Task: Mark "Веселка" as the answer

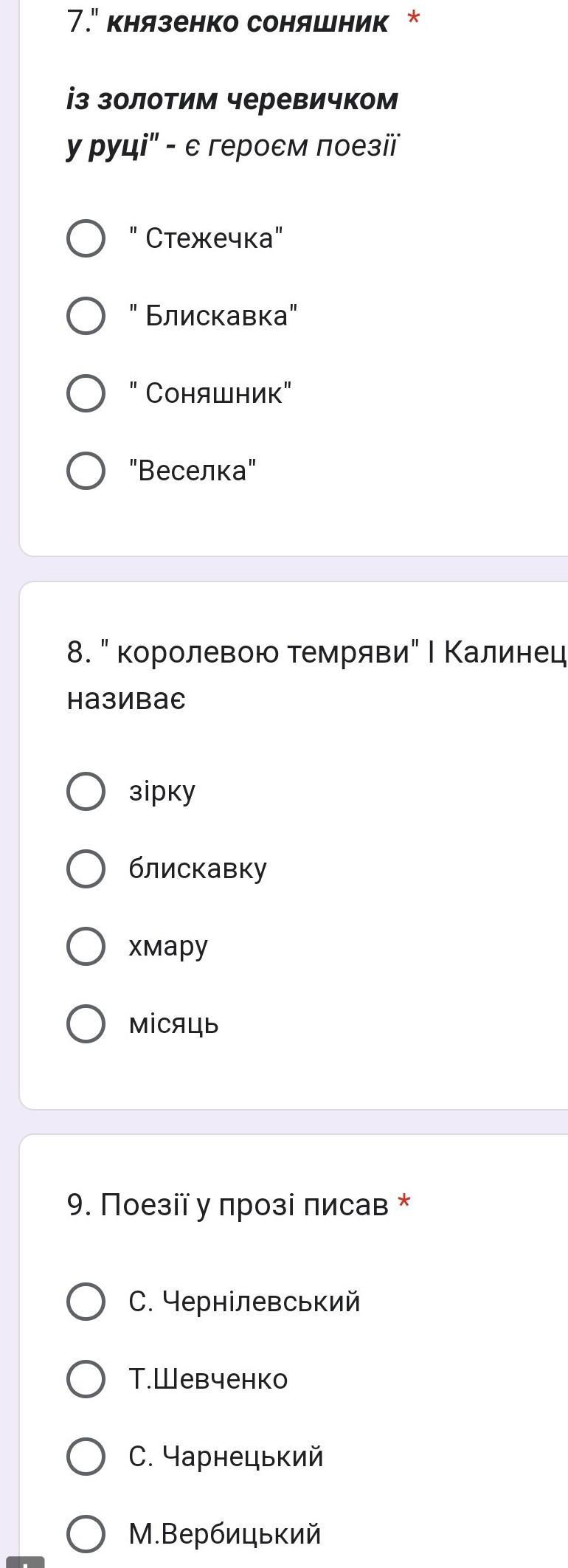Action: click(x=86, y=471)
